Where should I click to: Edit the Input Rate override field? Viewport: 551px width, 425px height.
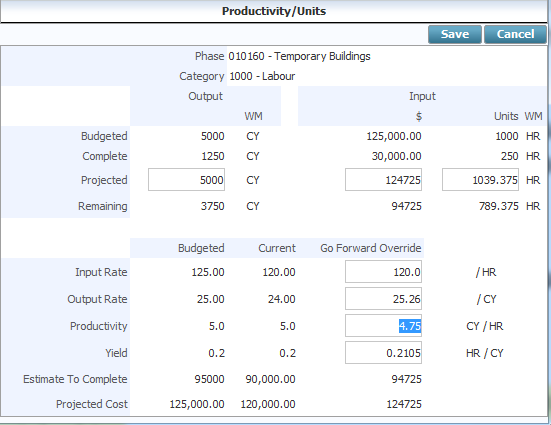point(383,272)
